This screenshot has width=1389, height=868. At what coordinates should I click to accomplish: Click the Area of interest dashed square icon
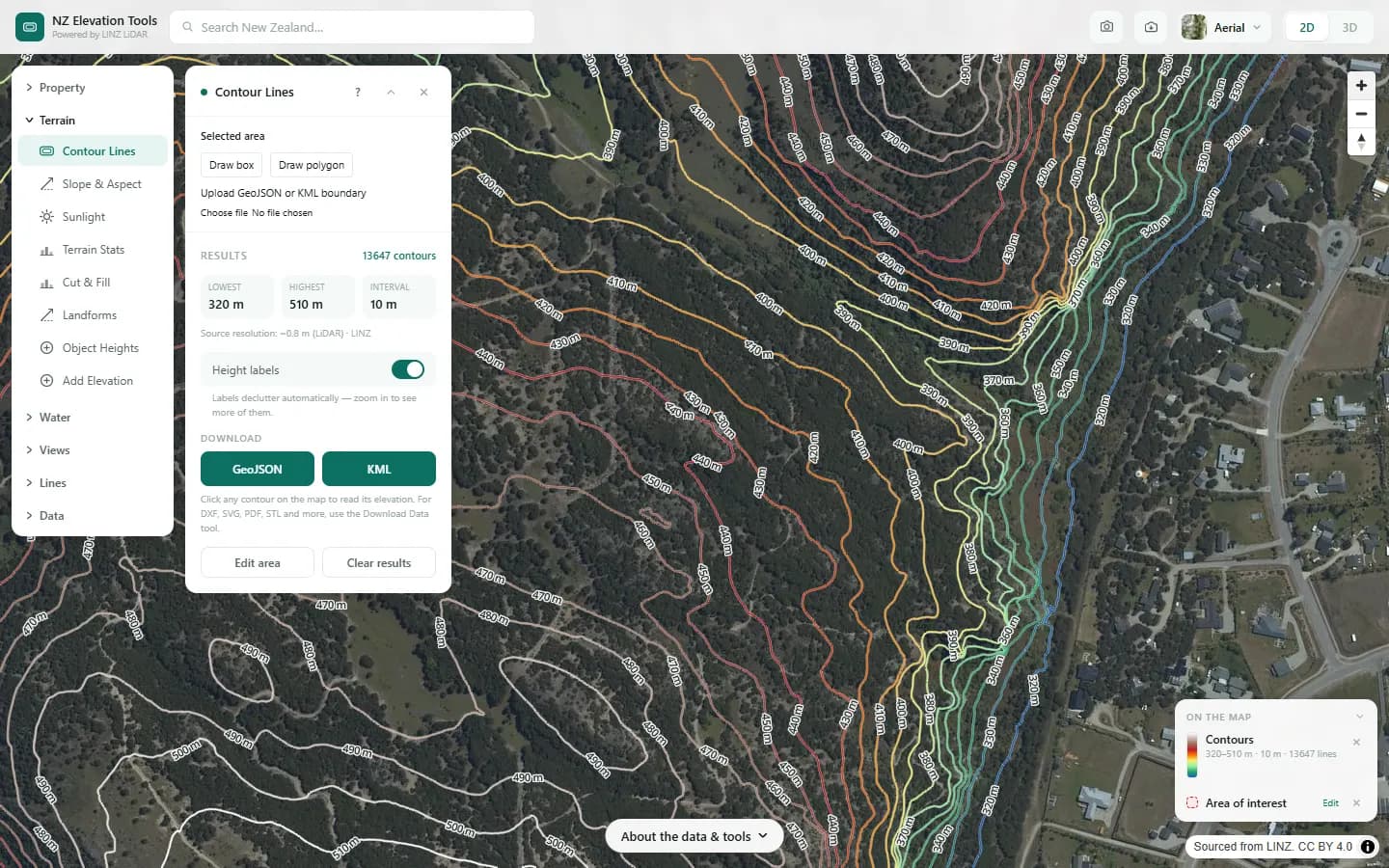pyautogui.click(x=1192, y=802)
